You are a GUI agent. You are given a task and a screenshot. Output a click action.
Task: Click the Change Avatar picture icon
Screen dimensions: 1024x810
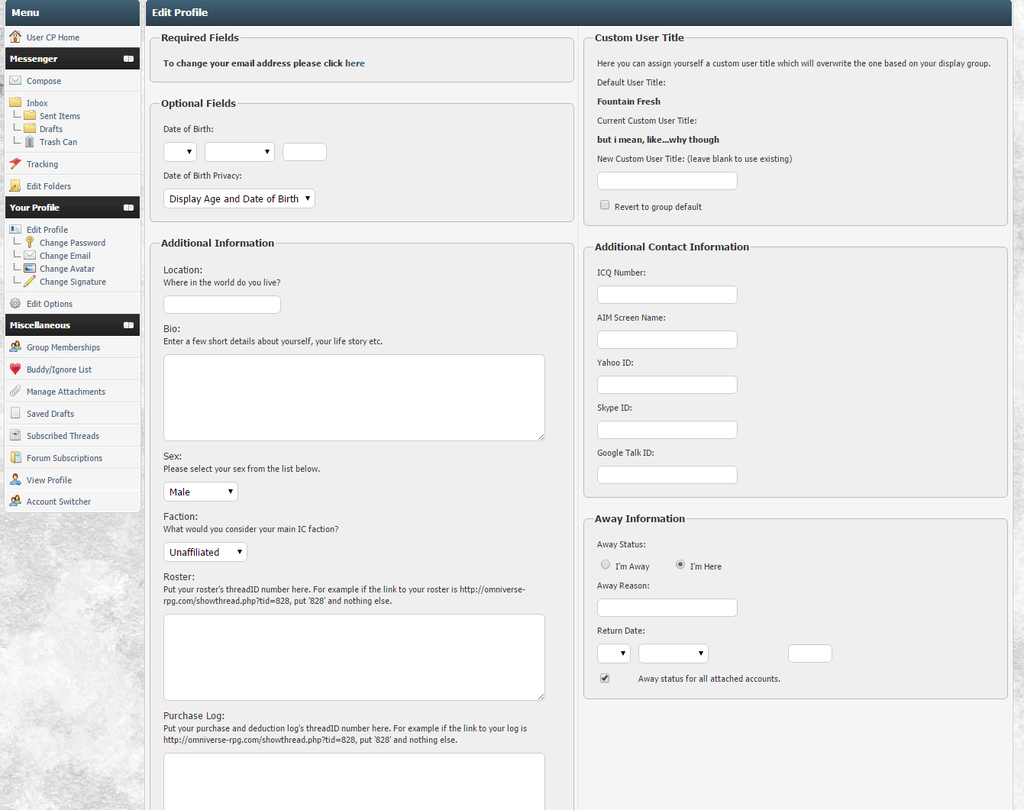point(29,268)
